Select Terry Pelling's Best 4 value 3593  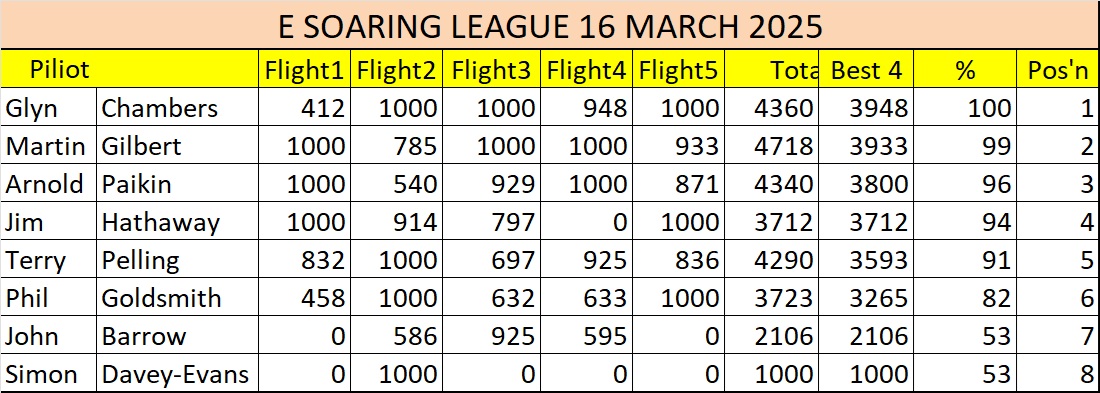[x=866, y=260]
